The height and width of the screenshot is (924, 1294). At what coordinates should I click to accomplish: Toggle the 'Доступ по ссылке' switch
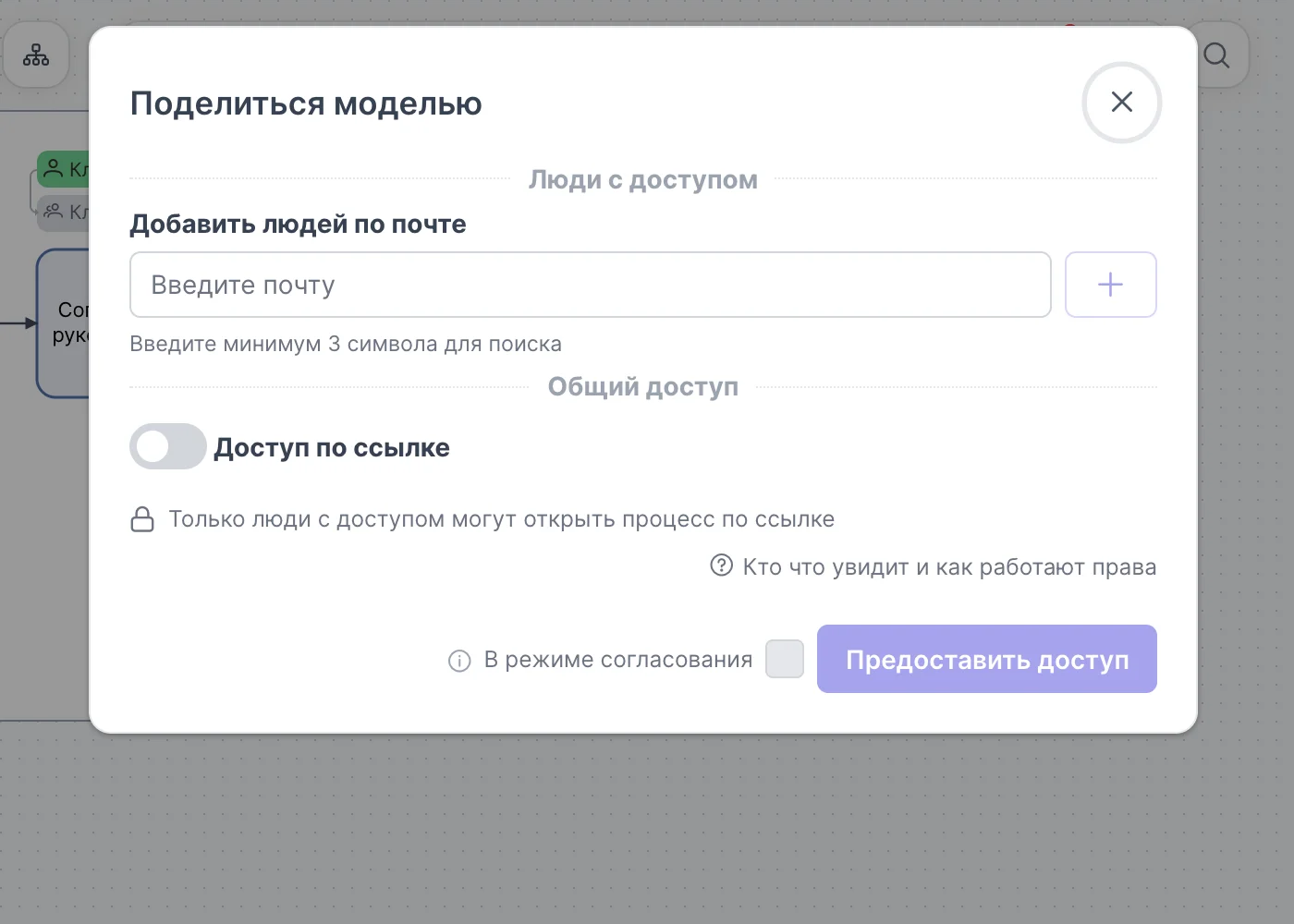pos(167,446)
